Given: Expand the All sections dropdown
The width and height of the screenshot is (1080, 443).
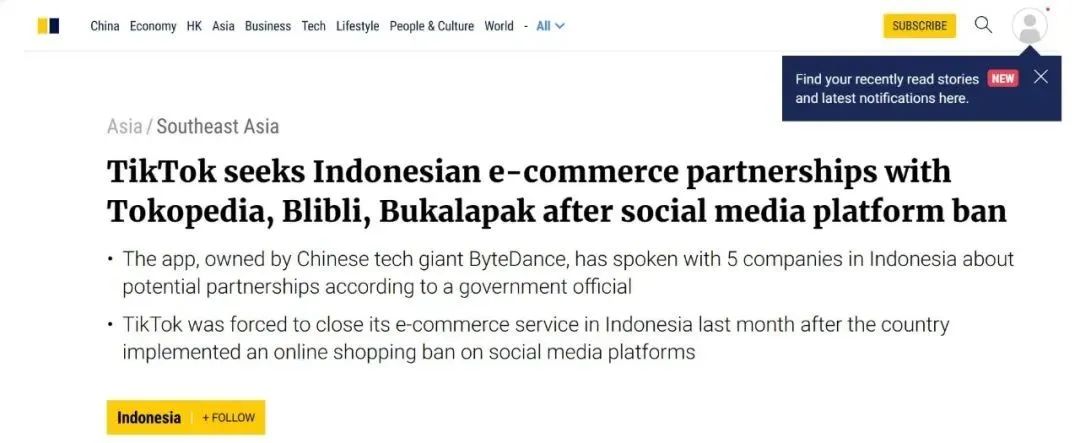Looking at the screenshot, I should (550, 26).
